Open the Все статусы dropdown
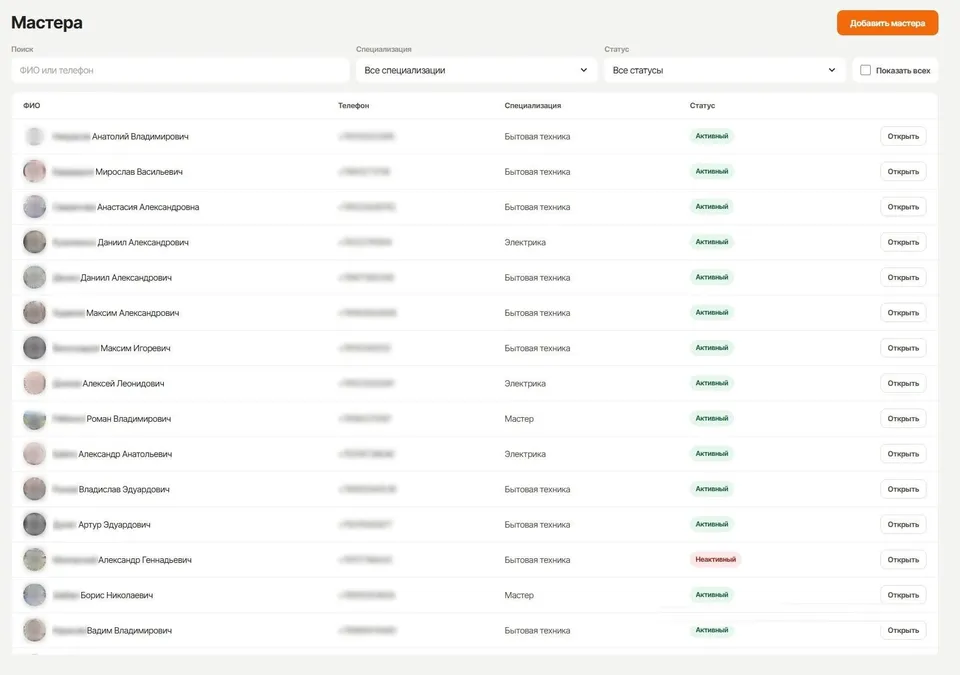The width and height of the screenshot is (960, 675). (724, 70)
